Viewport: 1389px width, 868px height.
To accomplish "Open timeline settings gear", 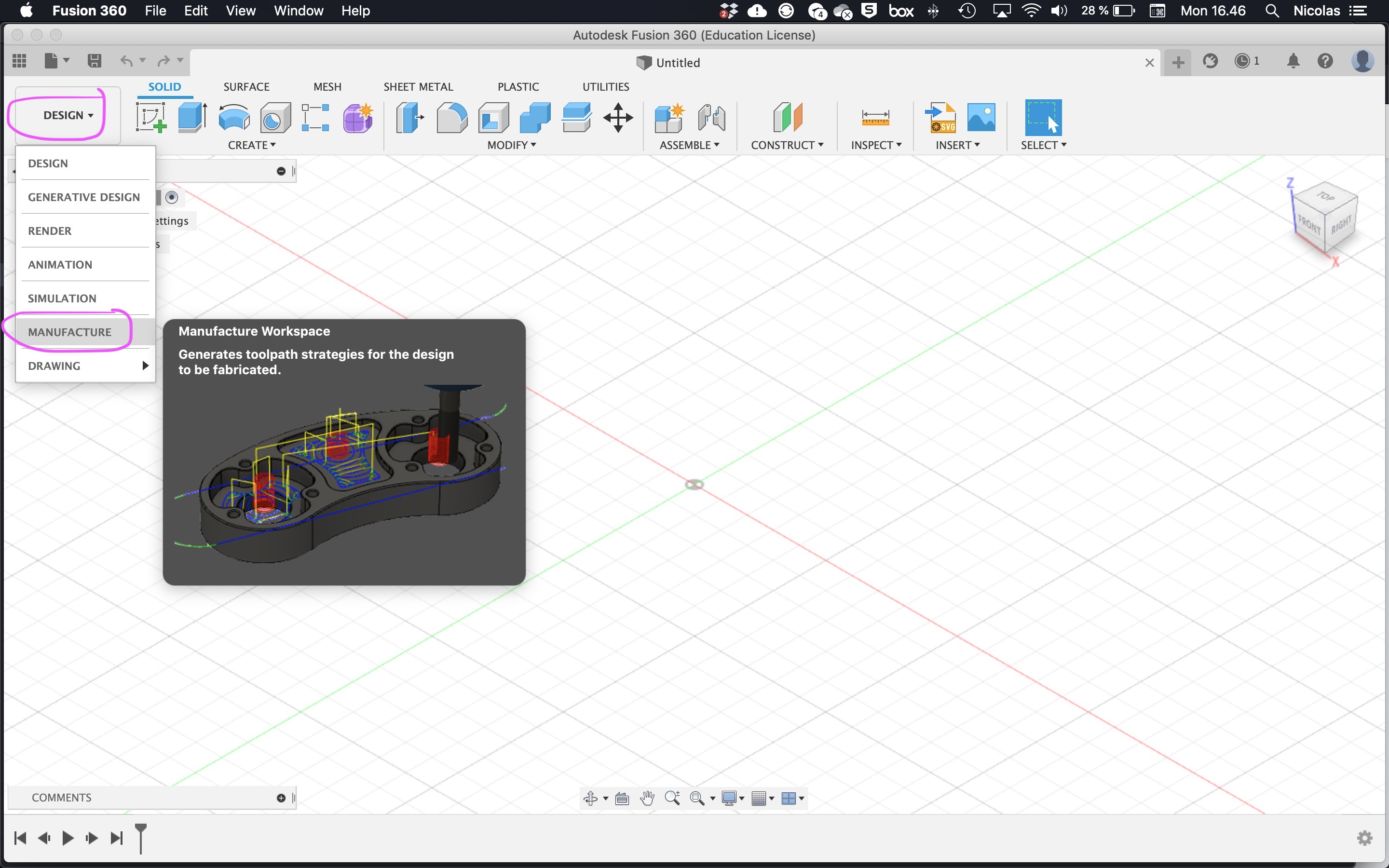I will 1365,838.
